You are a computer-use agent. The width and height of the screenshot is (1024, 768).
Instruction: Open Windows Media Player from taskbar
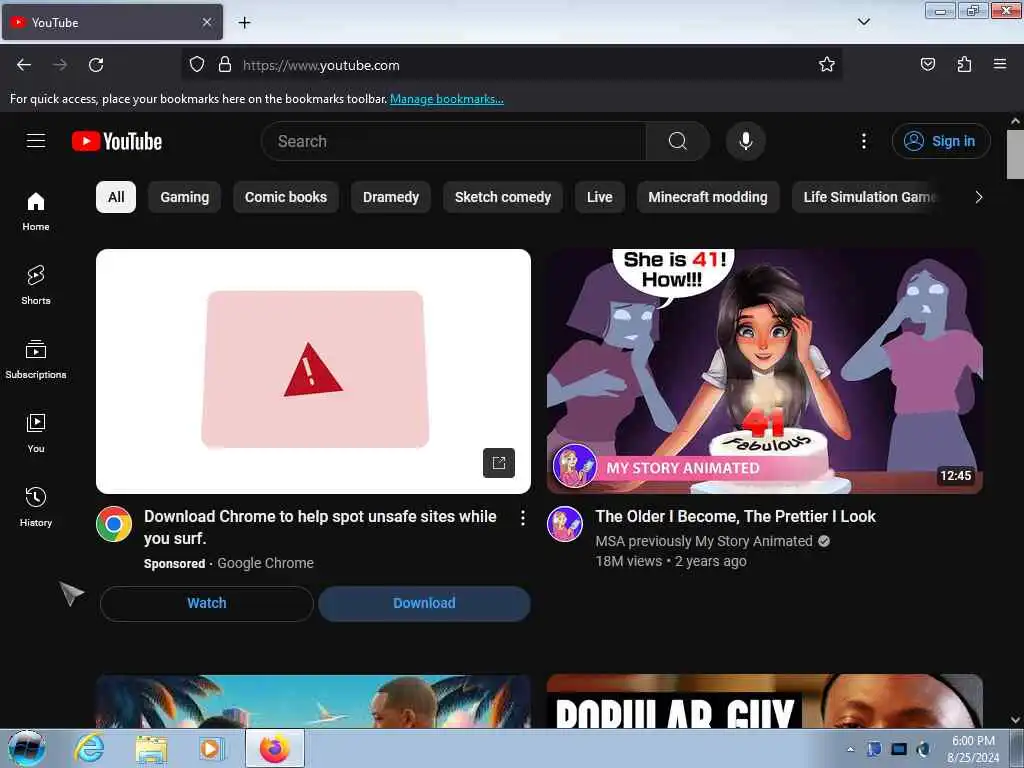(x=210, y=748)
